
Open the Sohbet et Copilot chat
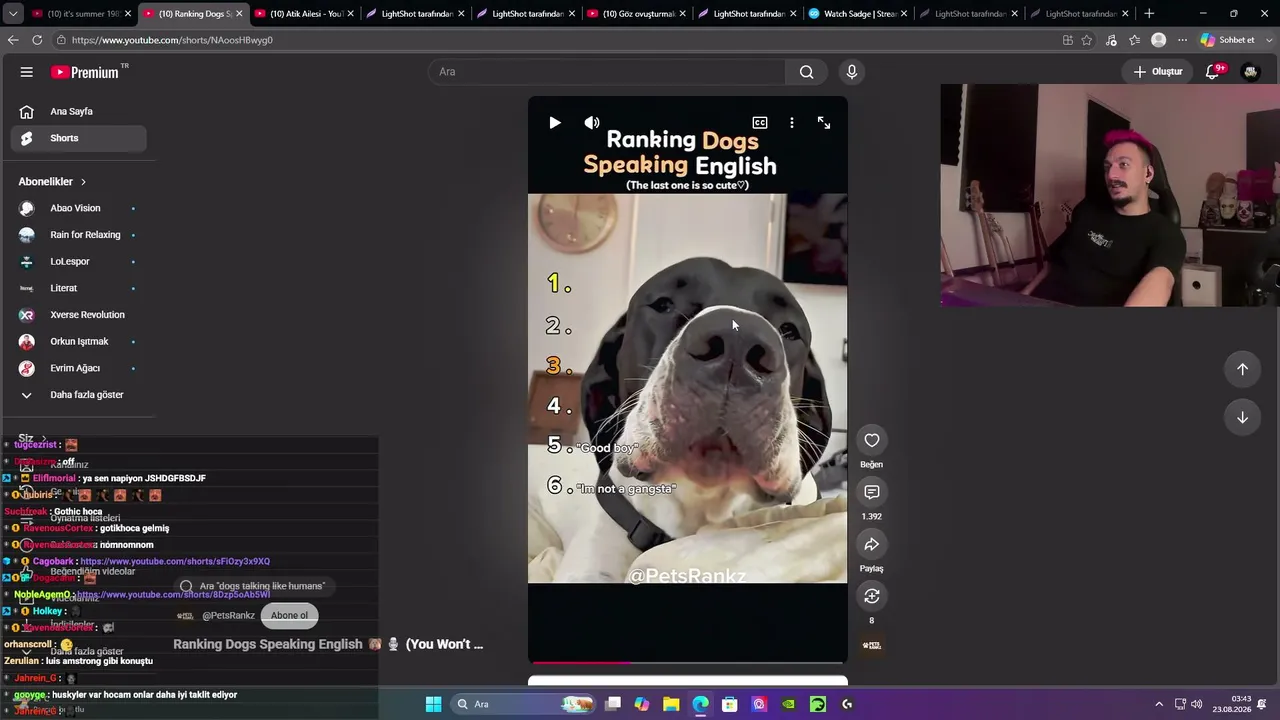[1228, 40]
